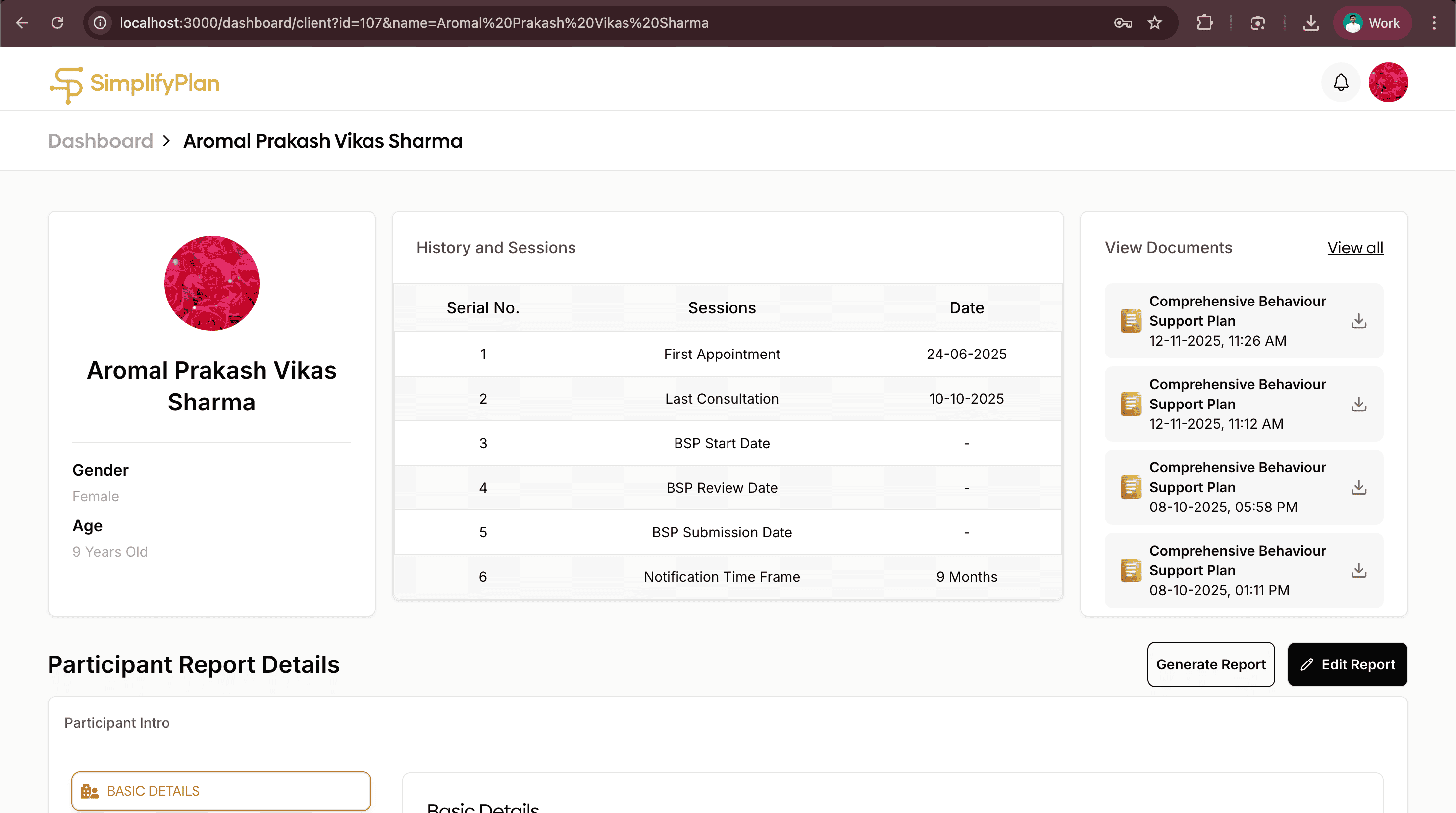Download plan dated 12-11-2025, 11:26 AM
The height and width of the screenshot is (813, 1456).
(1358, 321)
